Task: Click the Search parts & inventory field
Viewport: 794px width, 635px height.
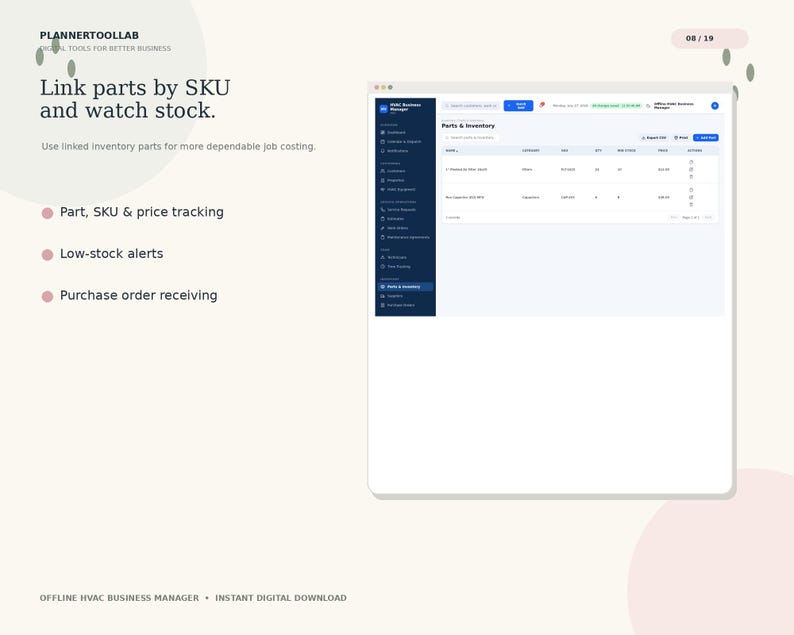Action: pos(470,138)
